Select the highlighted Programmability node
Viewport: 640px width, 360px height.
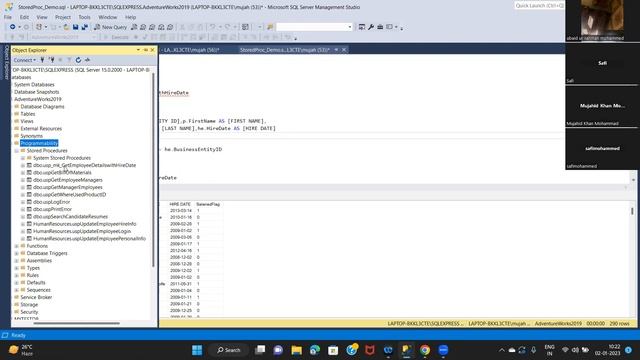(39, 143)
